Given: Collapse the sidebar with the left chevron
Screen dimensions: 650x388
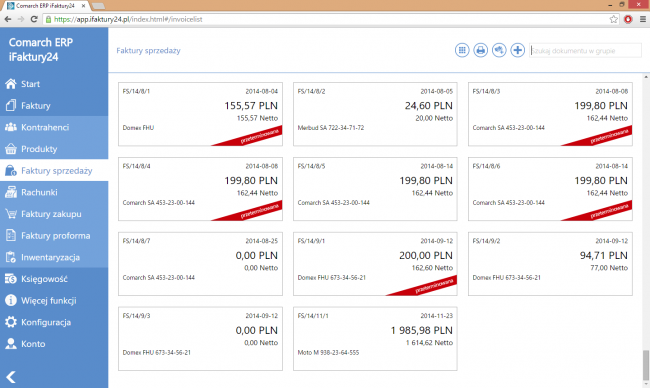Looking at the screenshot, I should (x=11, y=377).
